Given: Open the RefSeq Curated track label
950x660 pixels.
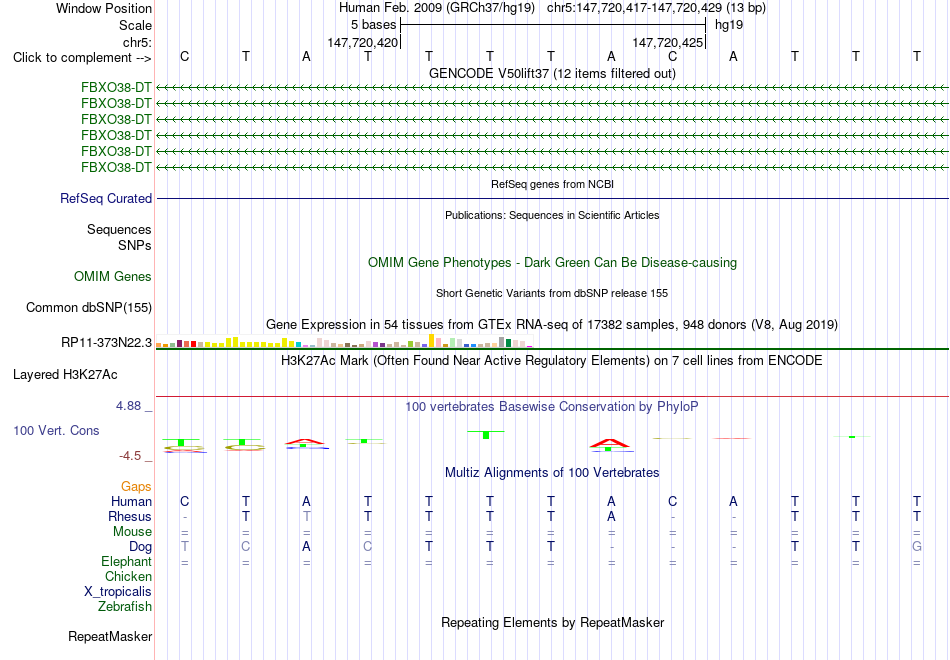Looking at the screenshot, I should 106,198.
